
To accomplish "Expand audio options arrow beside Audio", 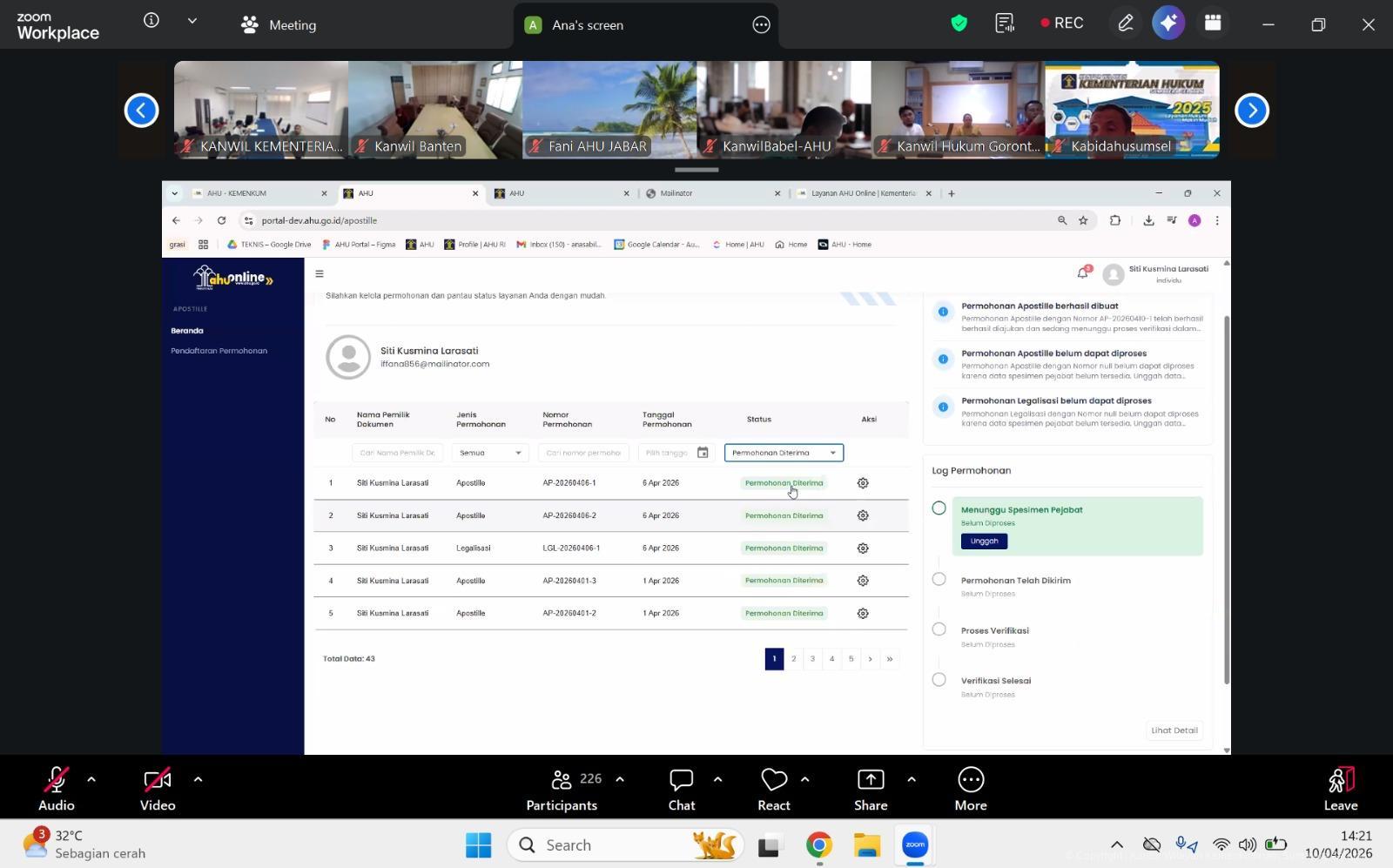I will tap(91, 779).
